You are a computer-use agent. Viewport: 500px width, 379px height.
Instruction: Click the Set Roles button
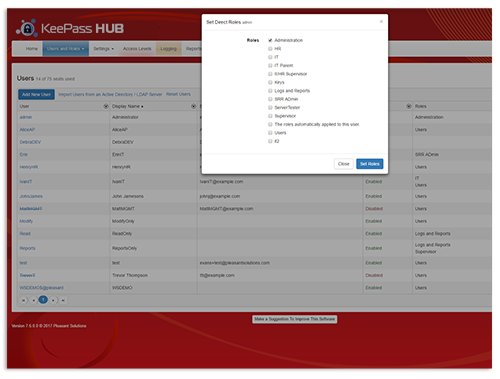click(x=370, y=164)
